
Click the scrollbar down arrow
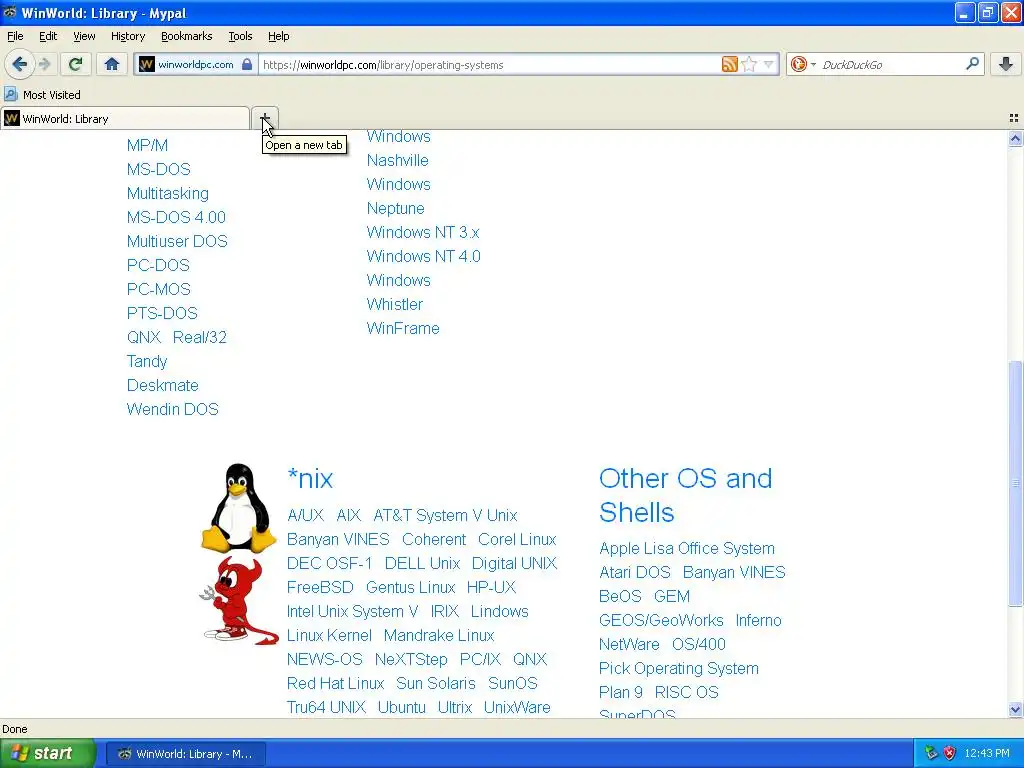point(1015,710)
